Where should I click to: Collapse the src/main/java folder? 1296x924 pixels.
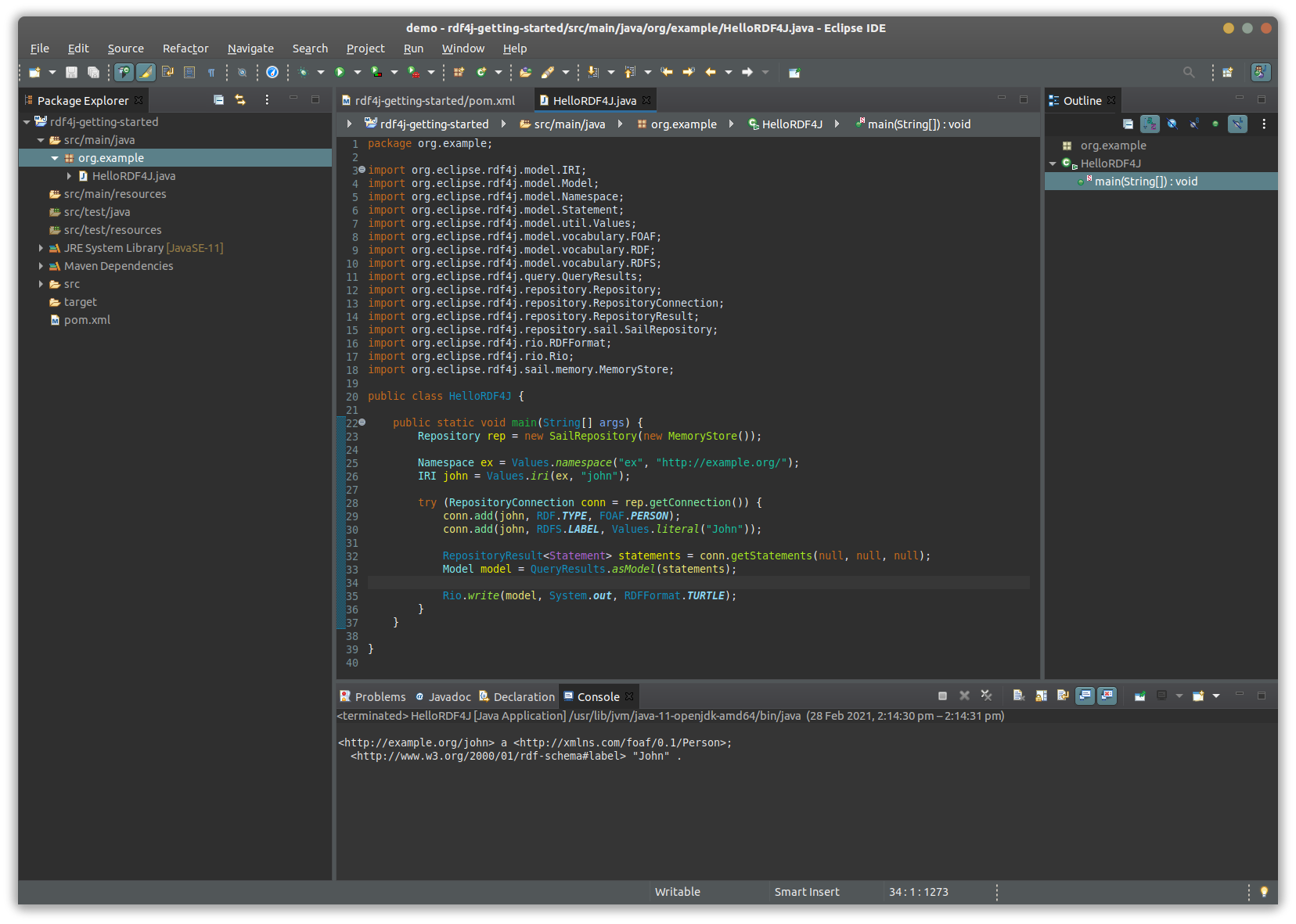(41, 140)
